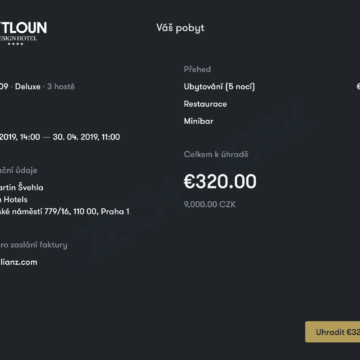Image resolution: width=360 pixels, height=360 pixels.
Task: Select the Váš pobyt heading
Action: (180, 28)
